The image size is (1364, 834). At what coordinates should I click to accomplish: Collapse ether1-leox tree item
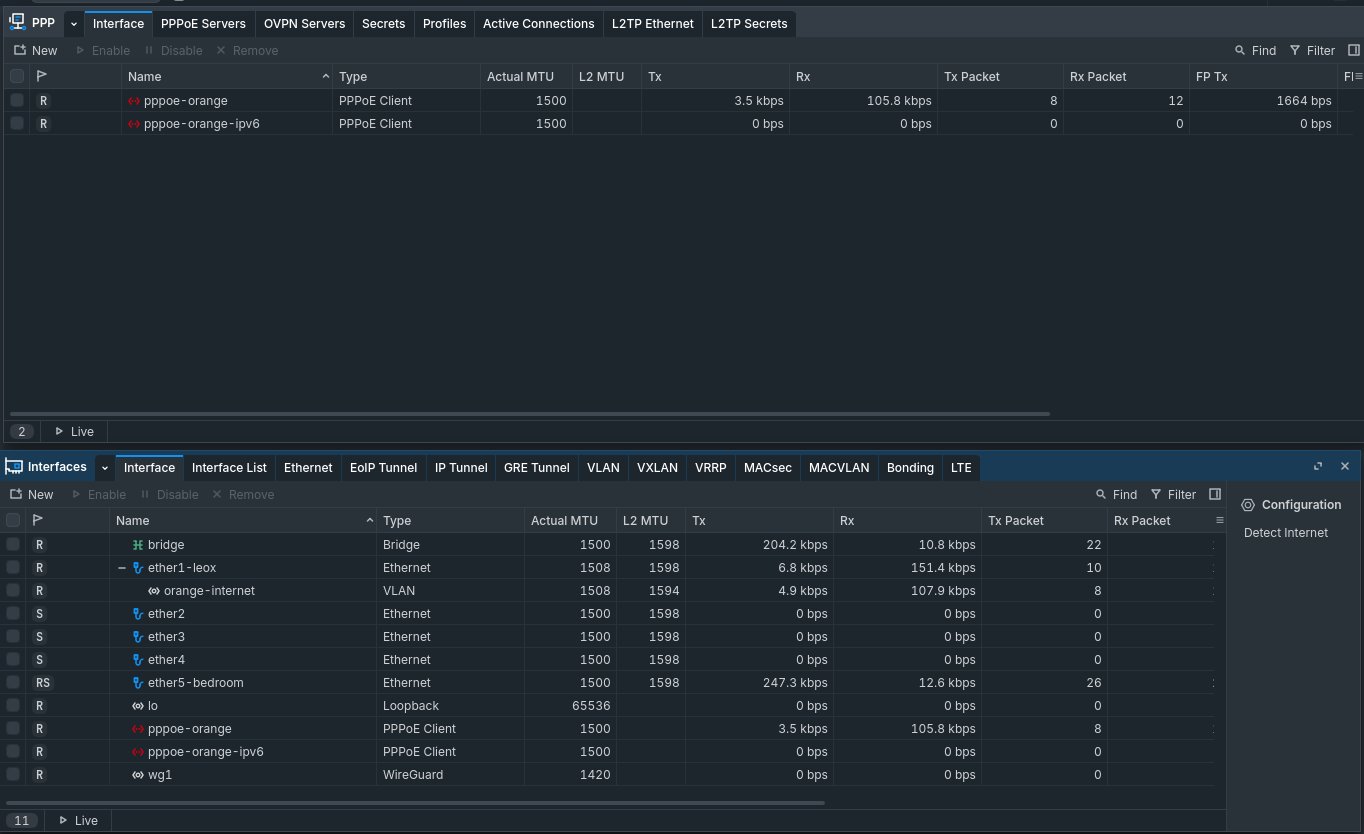[x=122, y=568]
